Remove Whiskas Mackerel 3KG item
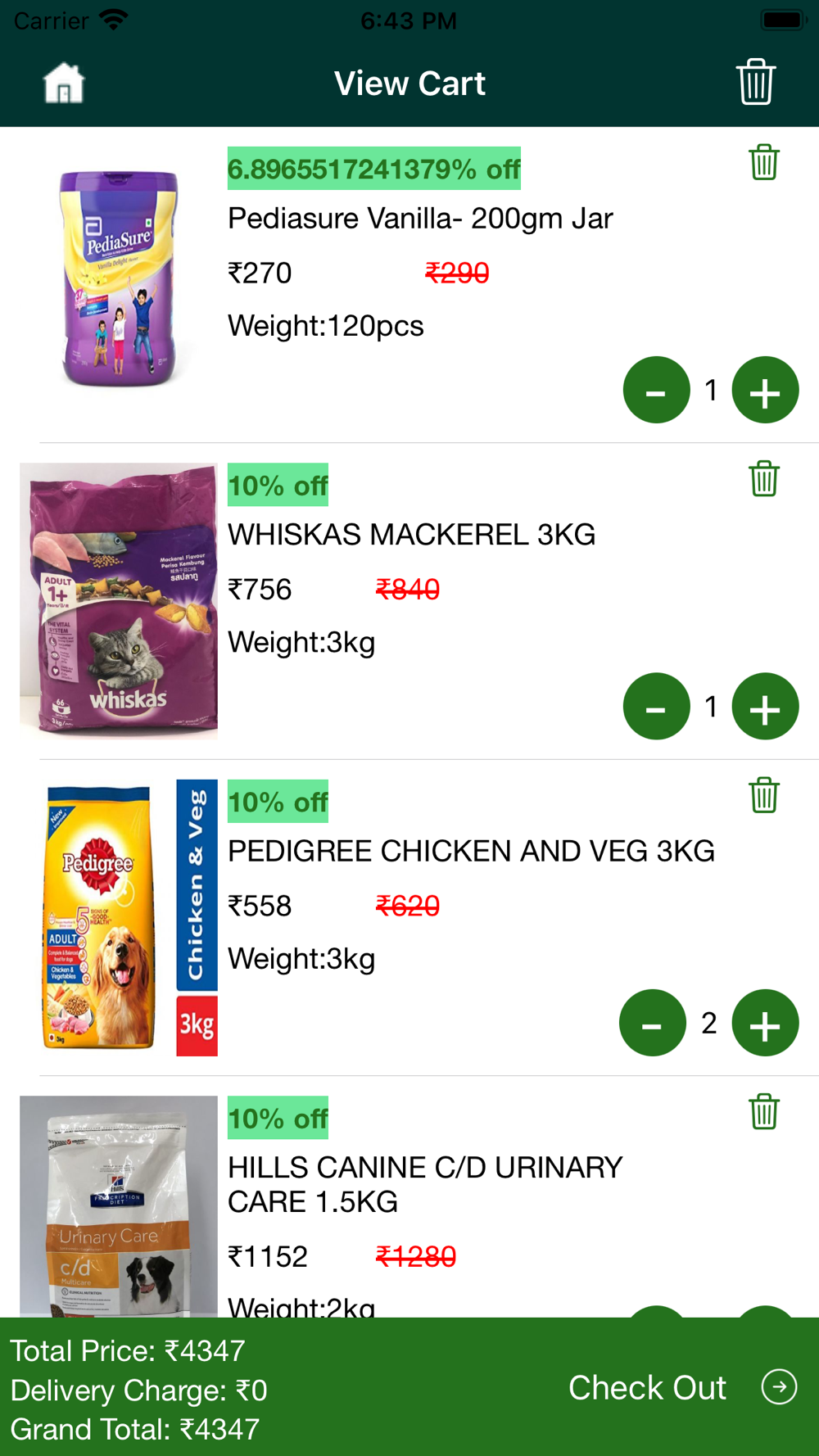This screenshot has width=819, height=1456. (763, 479)
